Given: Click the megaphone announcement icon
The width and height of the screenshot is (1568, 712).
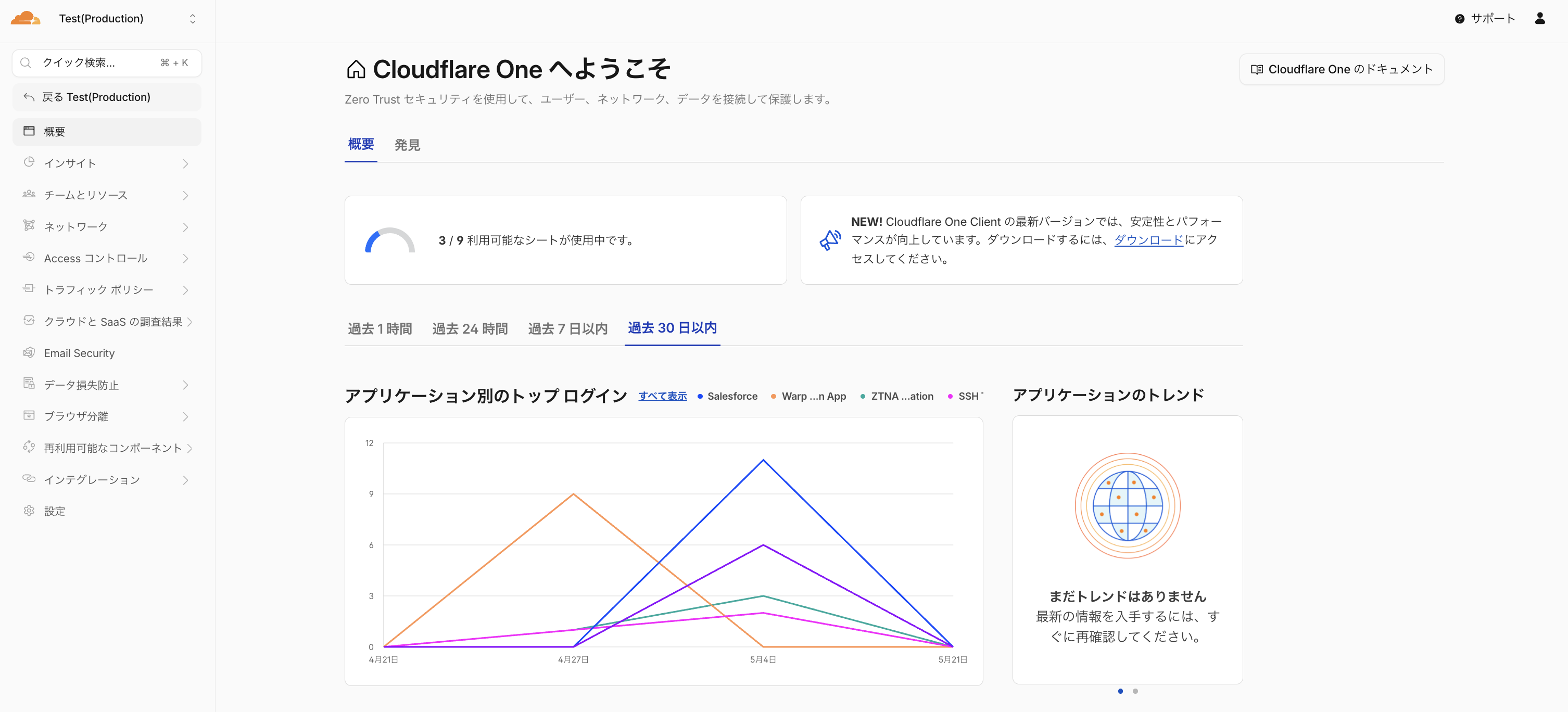Looking at the screenshot, I should click(830, 240).
